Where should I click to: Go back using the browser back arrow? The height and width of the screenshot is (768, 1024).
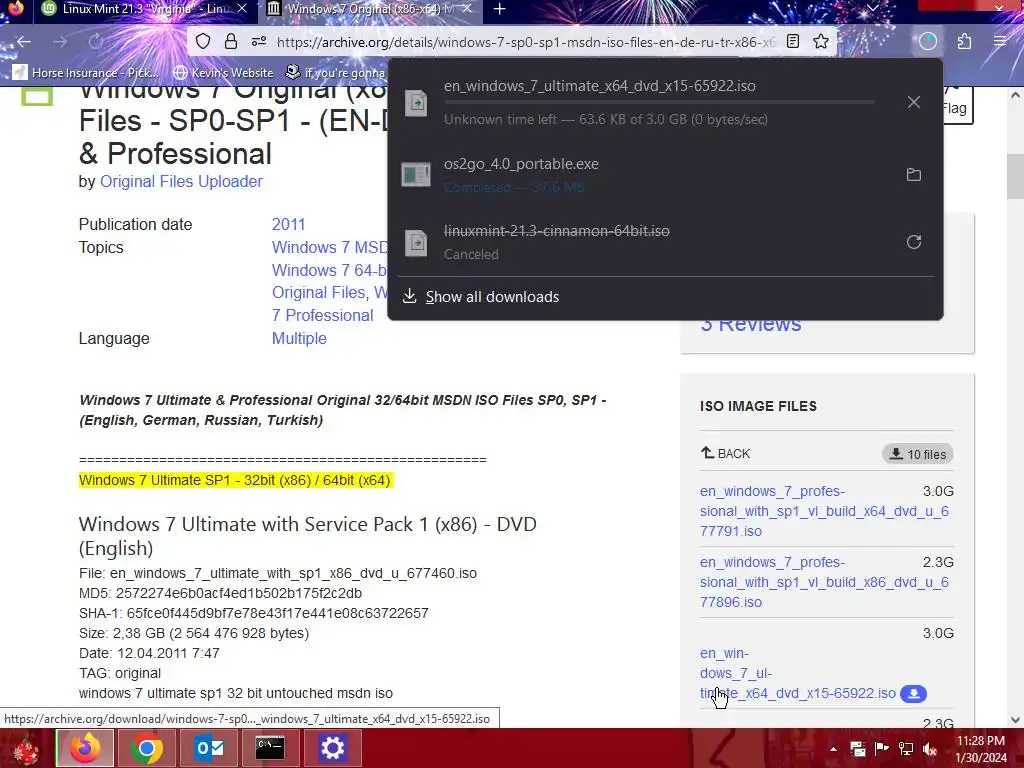[x=24, y=42]
